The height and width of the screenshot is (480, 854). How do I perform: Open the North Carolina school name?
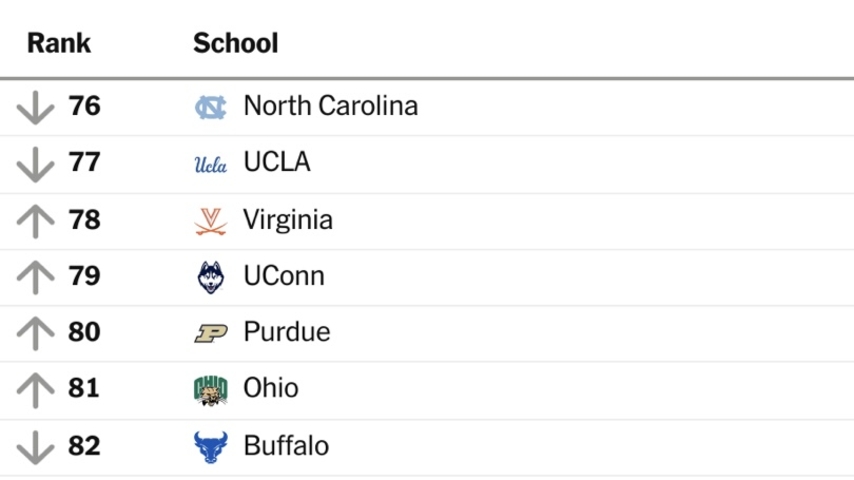click(331, 106)
